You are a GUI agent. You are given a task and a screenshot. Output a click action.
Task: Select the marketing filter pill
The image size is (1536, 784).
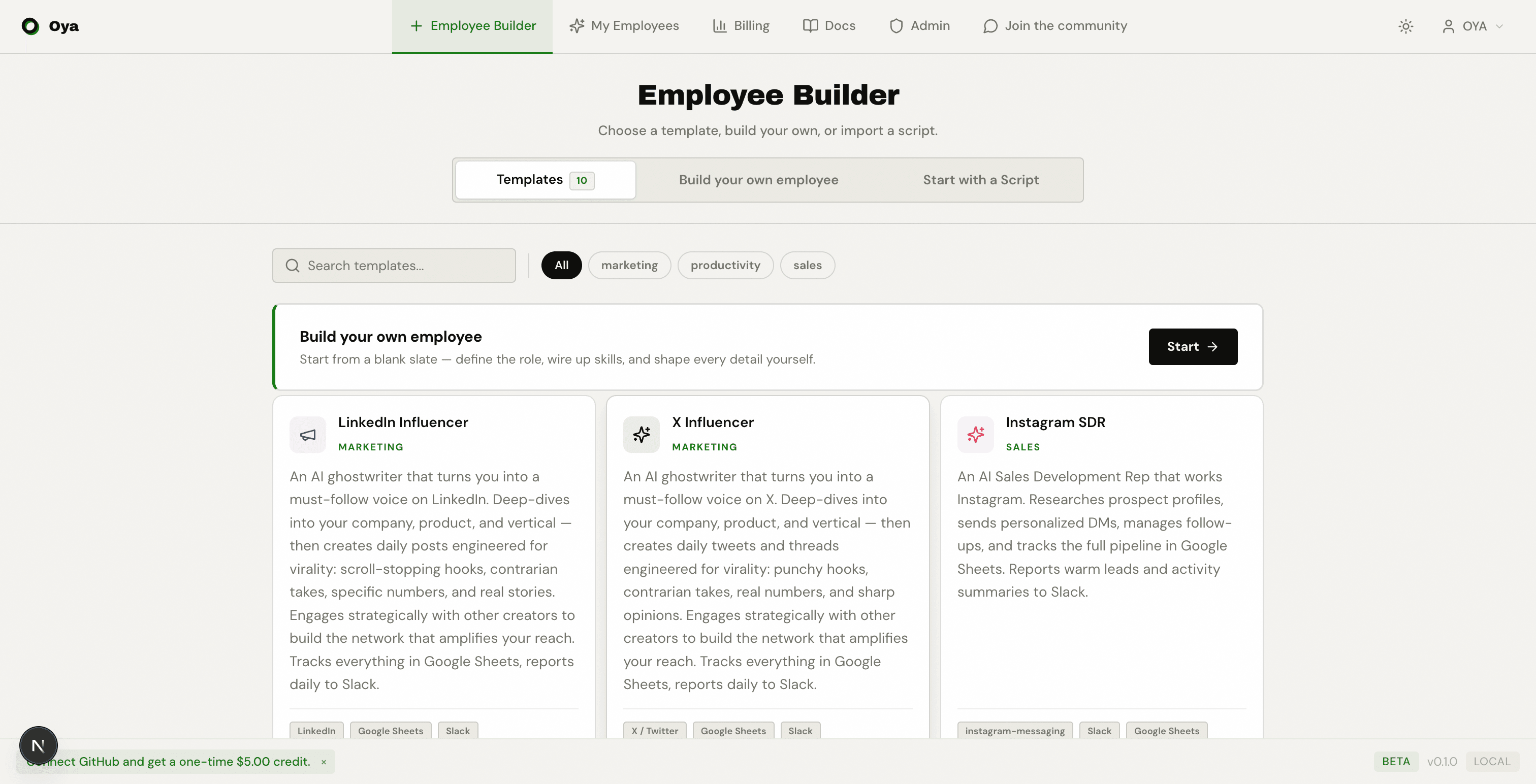click(x=629, y=265)
